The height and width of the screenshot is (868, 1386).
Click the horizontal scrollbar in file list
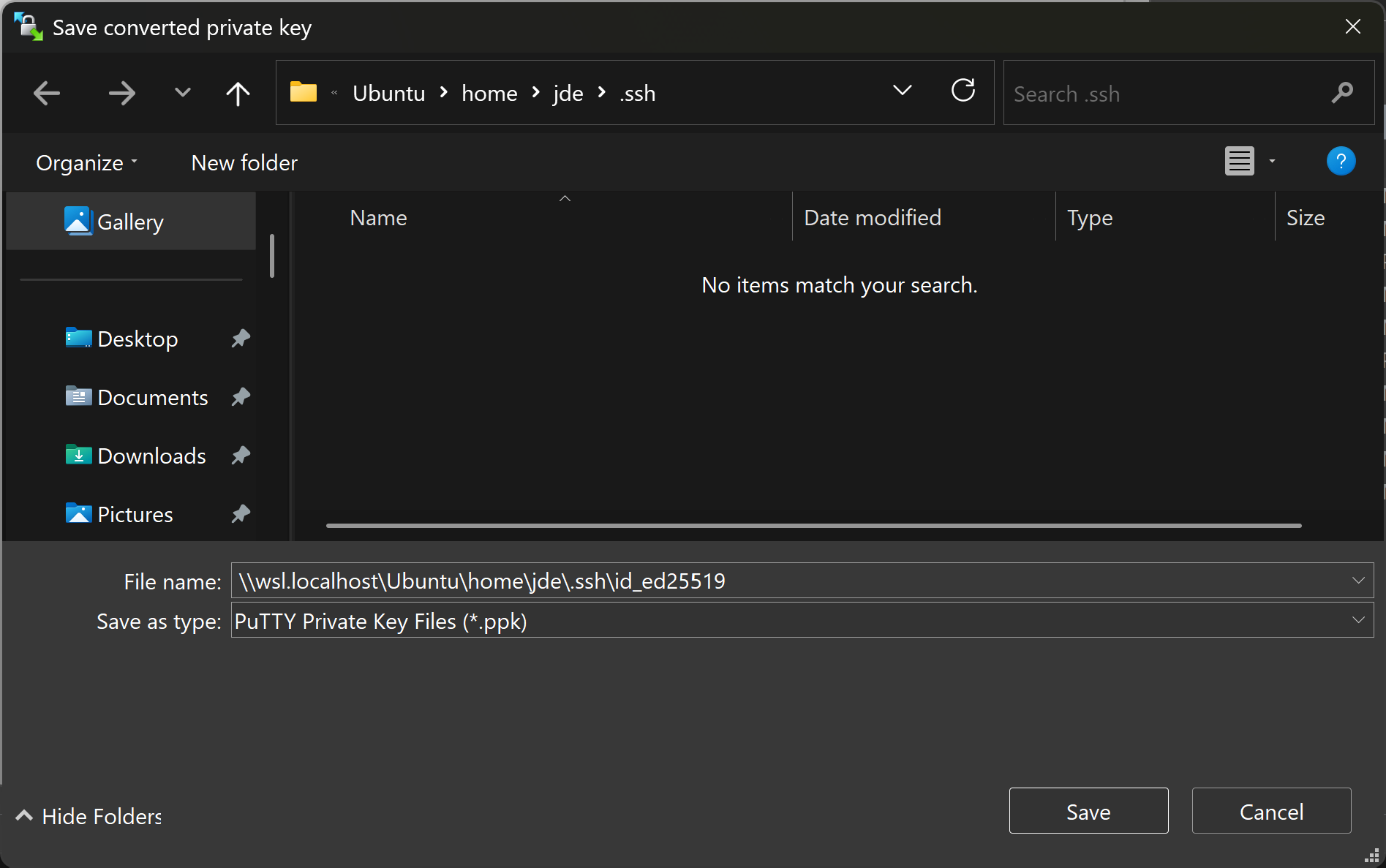[813, 525]
